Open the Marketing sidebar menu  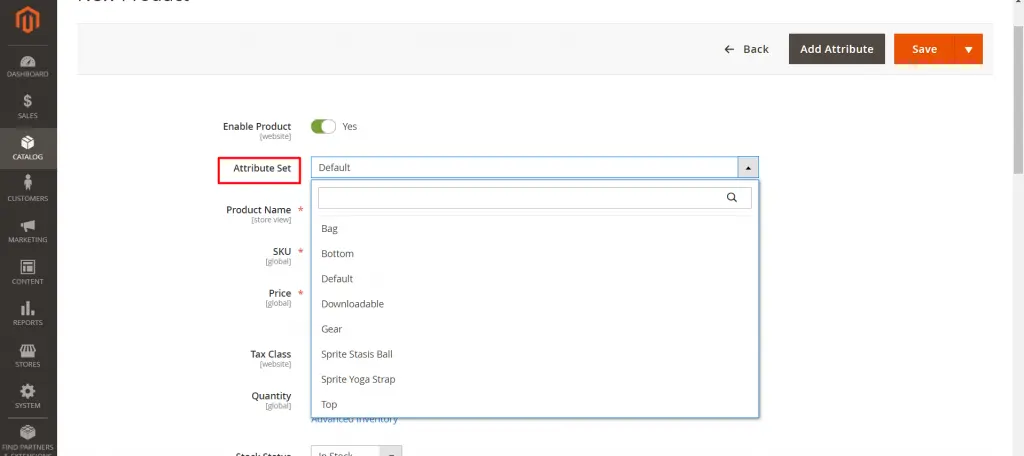pyautogui.click(x=28, y=231)
